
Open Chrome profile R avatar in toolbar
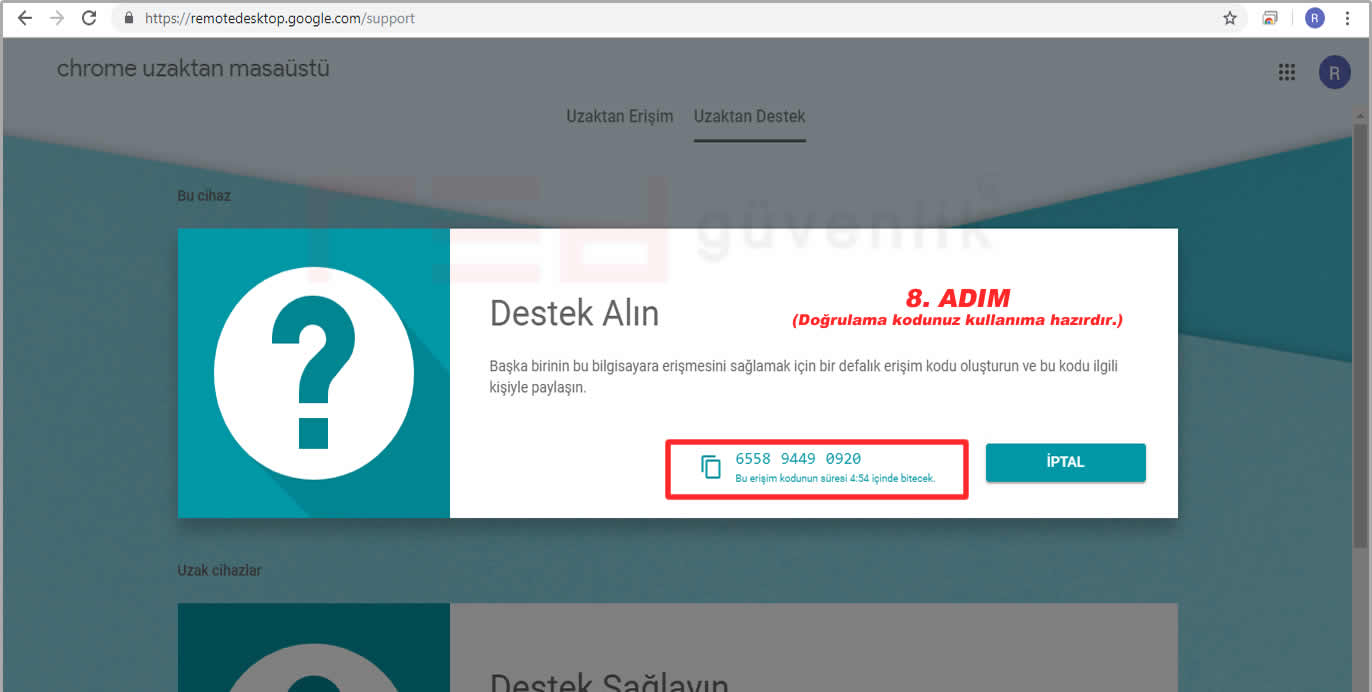(x=1314, y=18)
